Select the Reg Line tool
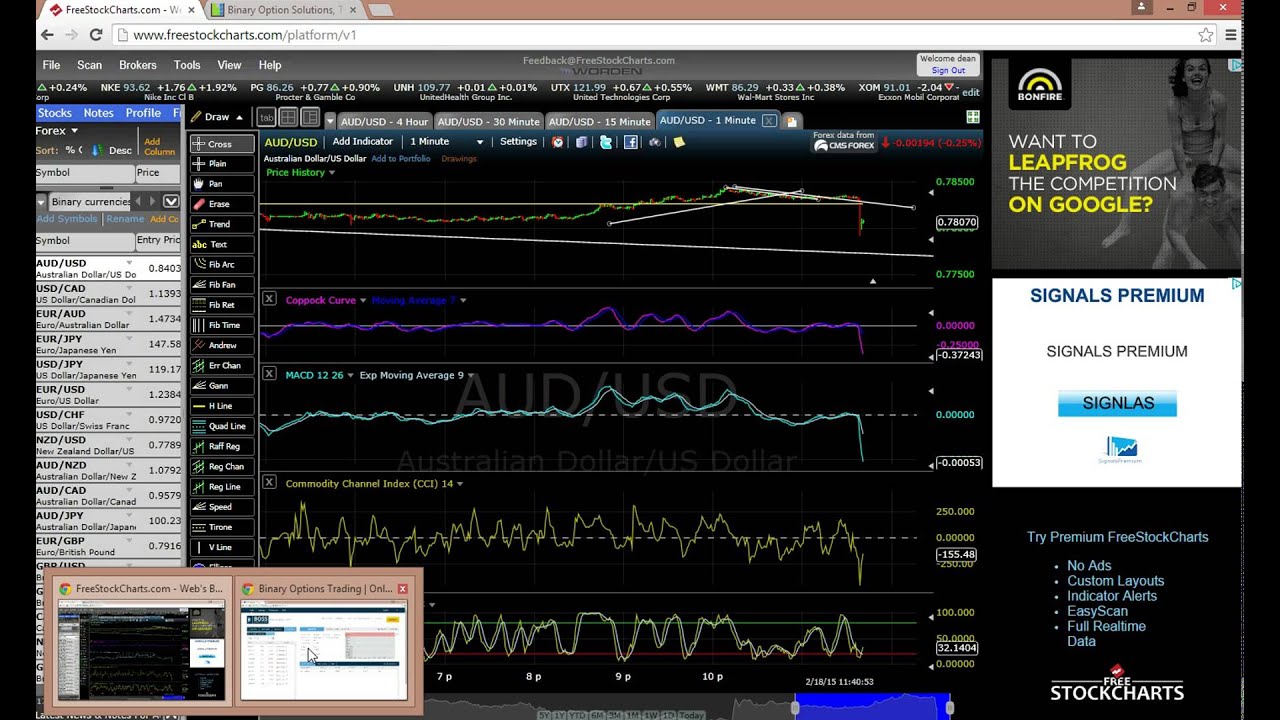The image size is (1280, 720). point(221,487)
